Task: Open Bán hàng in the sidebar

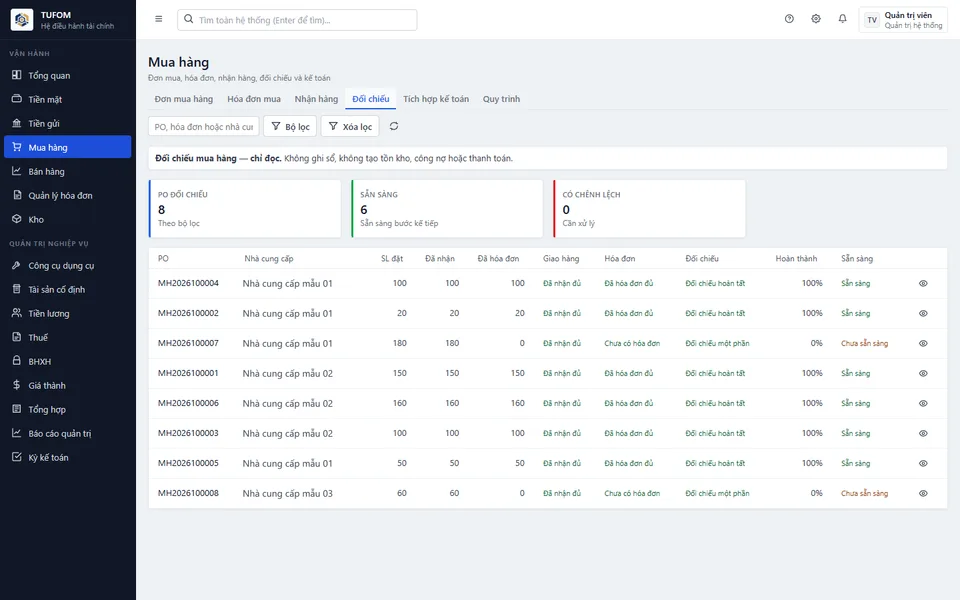Action: [x=67, y=171]
